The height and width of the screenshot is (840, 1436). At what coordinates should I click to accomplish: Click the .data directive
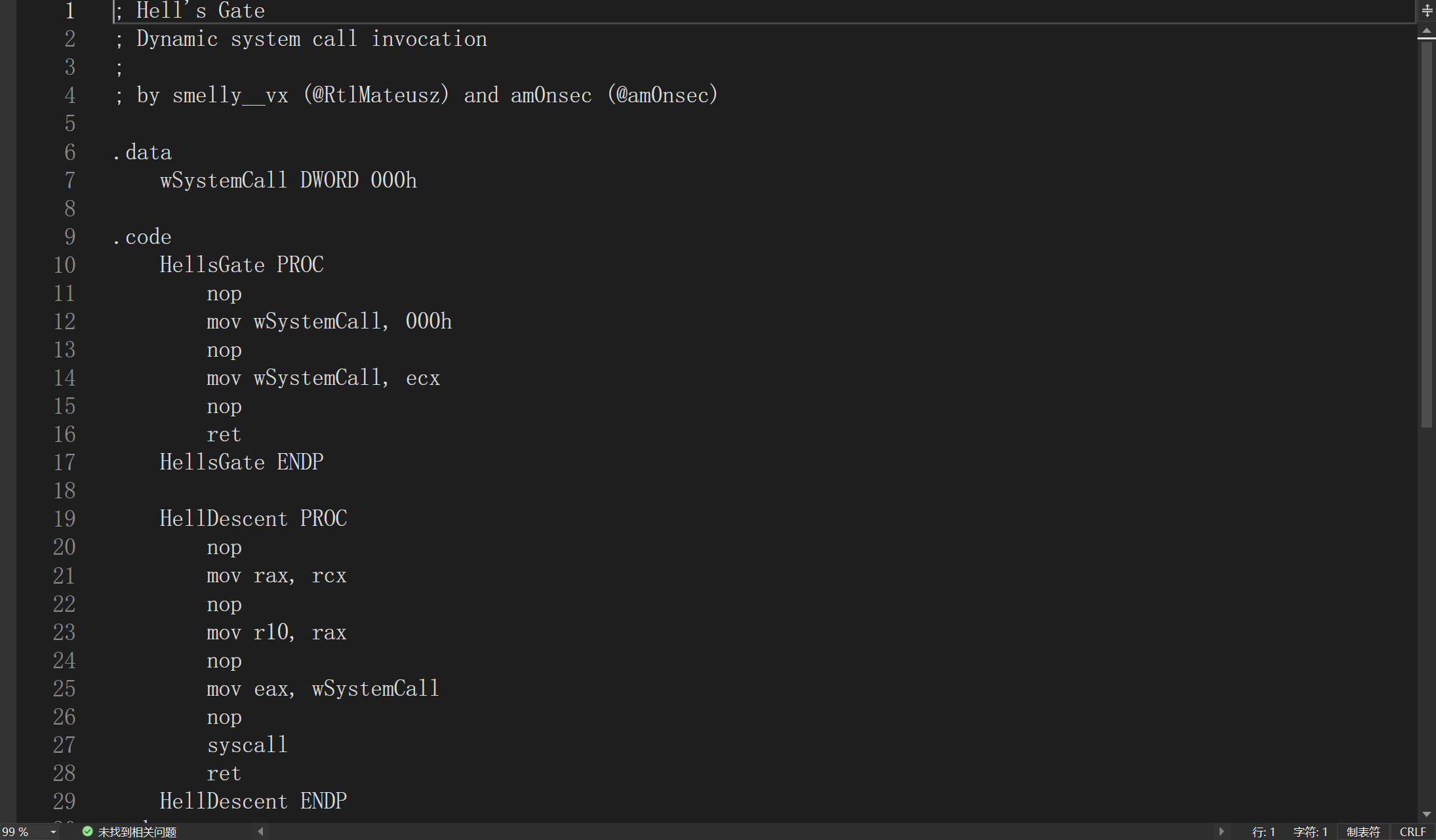click(142, 152)
